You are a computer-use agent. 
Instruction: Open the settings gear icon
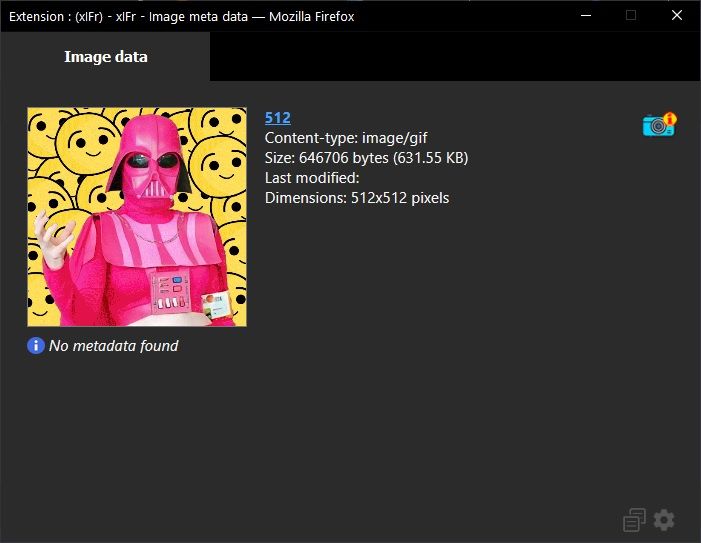[x=664, y=520]
